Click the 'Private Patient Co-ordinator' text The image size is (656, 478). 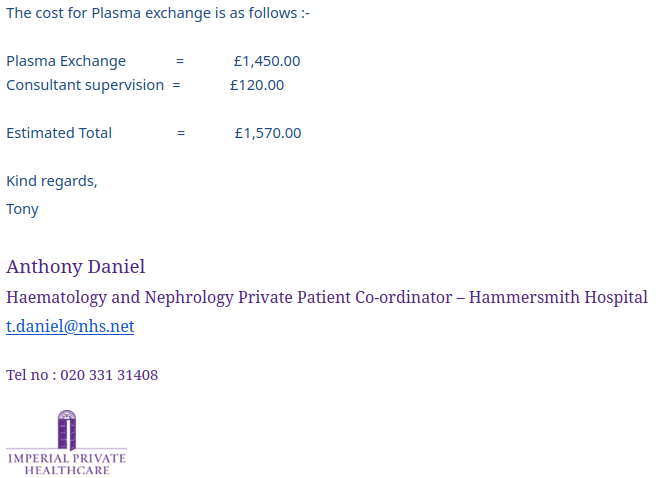345,297
